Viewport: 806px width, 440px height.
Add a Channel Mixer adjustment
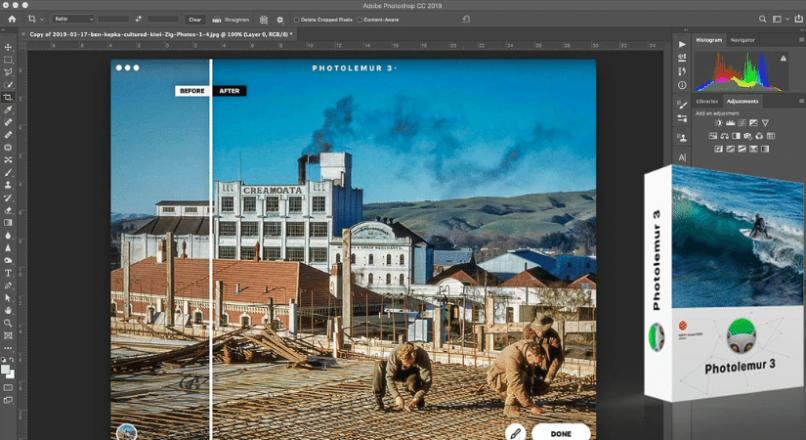point(759,136)
